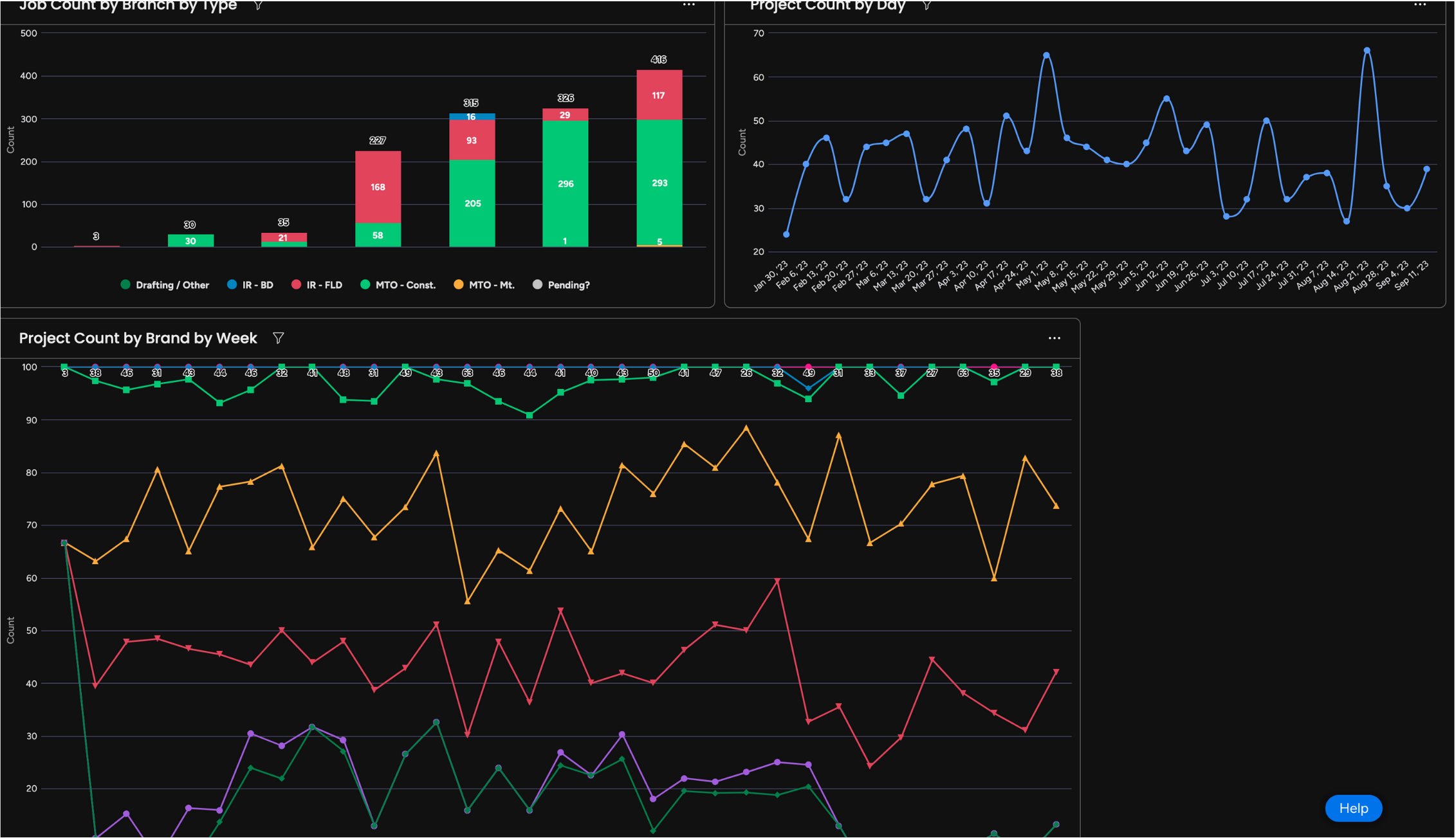Select the red 117 bar segment
Image resolution: width=1456 pixels, height=838 pixels.
coord(659,95)
